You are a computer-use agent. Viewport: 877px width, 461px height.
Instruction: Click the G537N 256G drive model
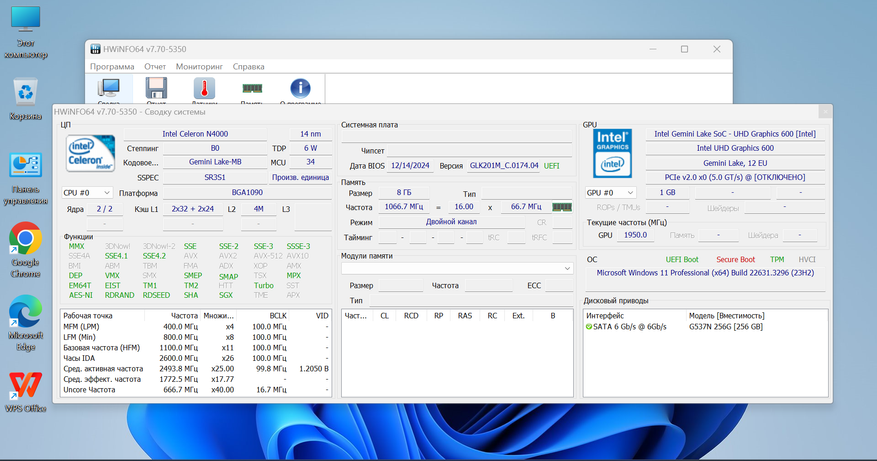tap(725, 327)
